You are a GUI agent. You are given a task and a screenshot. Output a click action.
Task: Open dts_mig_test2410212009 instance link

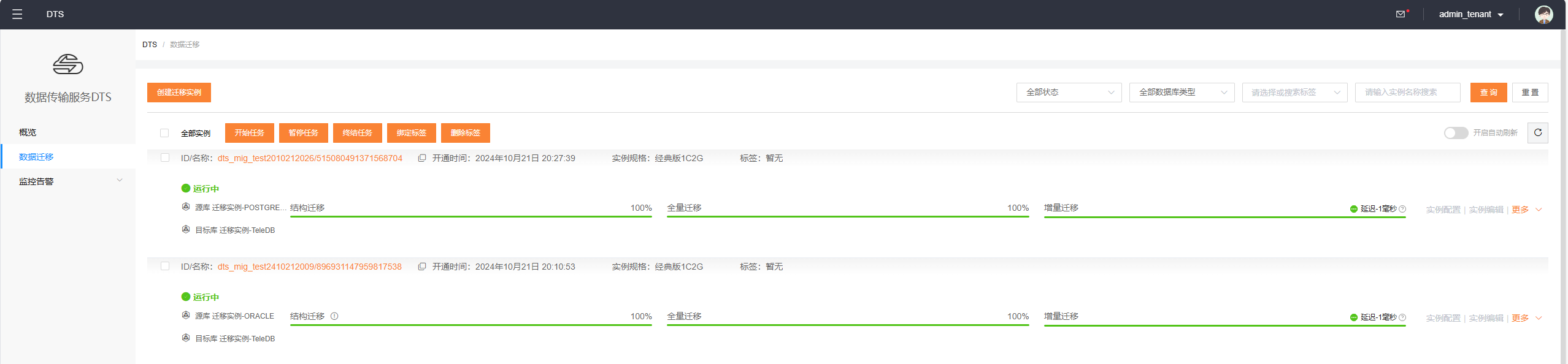pyautogui.click(x=310, y=267)
